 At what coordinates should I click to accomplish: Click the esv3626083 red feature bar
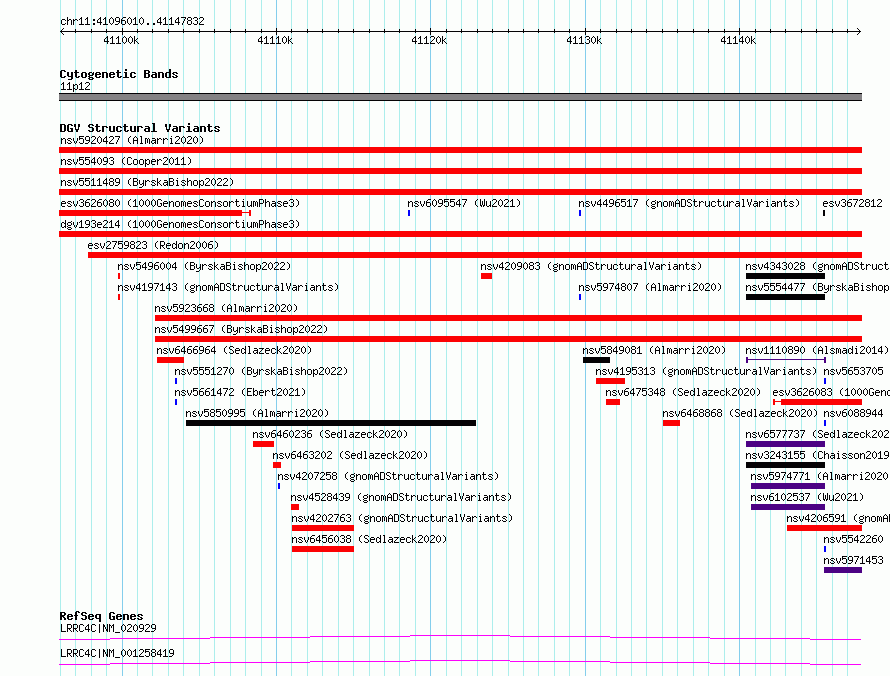[x=818, y=402]
